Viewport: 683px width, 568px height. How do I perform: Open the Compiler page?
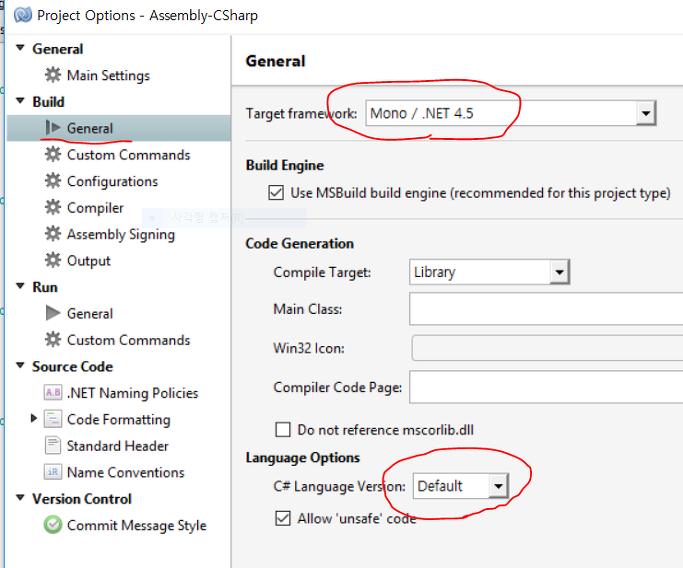[95, 208]
